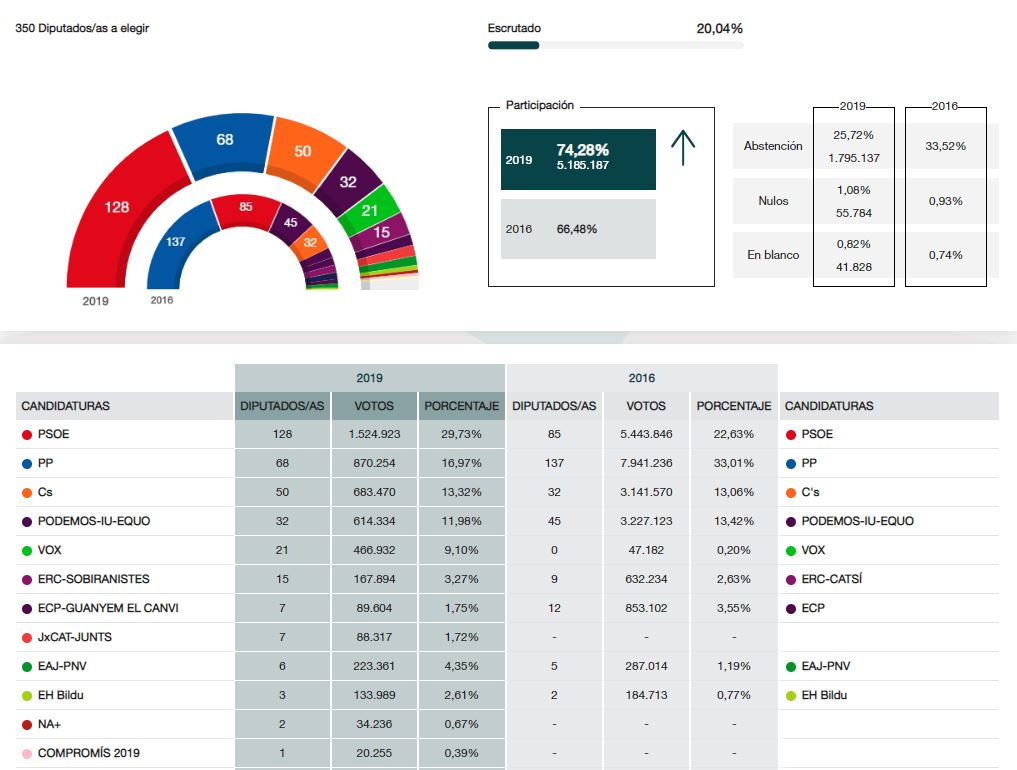Viewport: 1017px width, 770px height.
Task: Click the upward arrow next to participation
Action: click(x=682, y=148)
